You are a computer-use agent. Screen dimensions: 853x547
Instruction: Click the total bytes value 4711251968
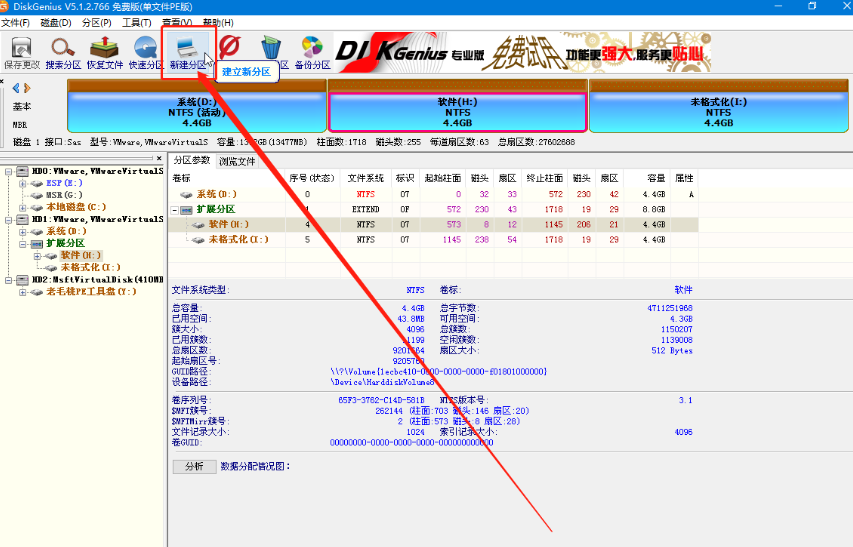(670, 308)
